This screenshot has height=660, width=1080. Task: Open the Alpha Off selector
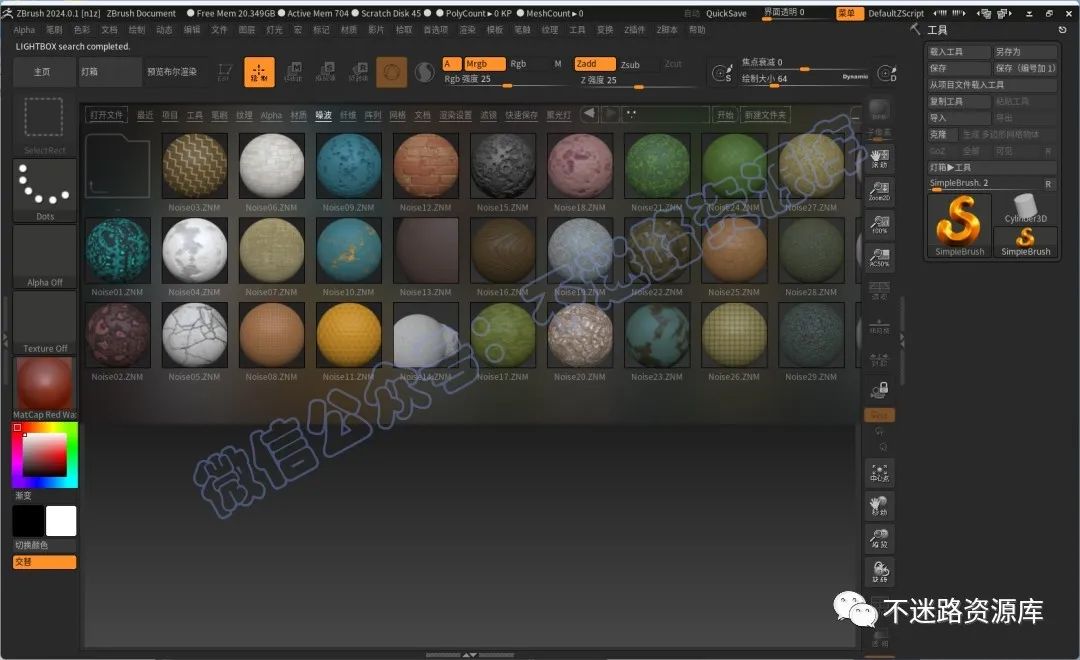coord(44,257)
